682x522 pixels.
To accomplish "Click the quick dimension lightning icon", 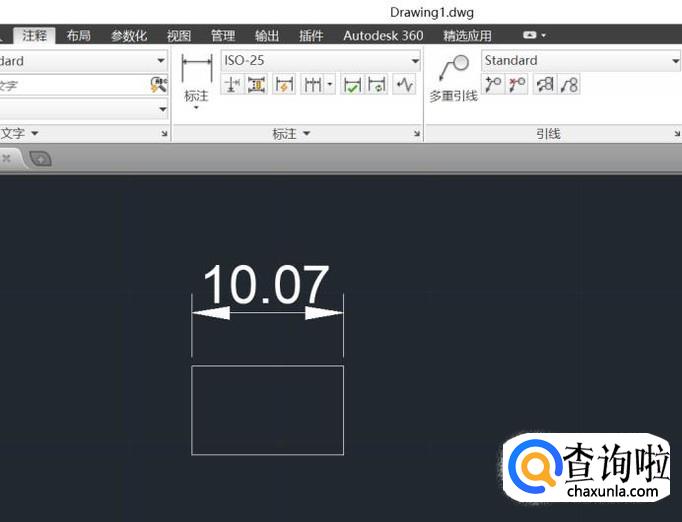I will (284, 85).
